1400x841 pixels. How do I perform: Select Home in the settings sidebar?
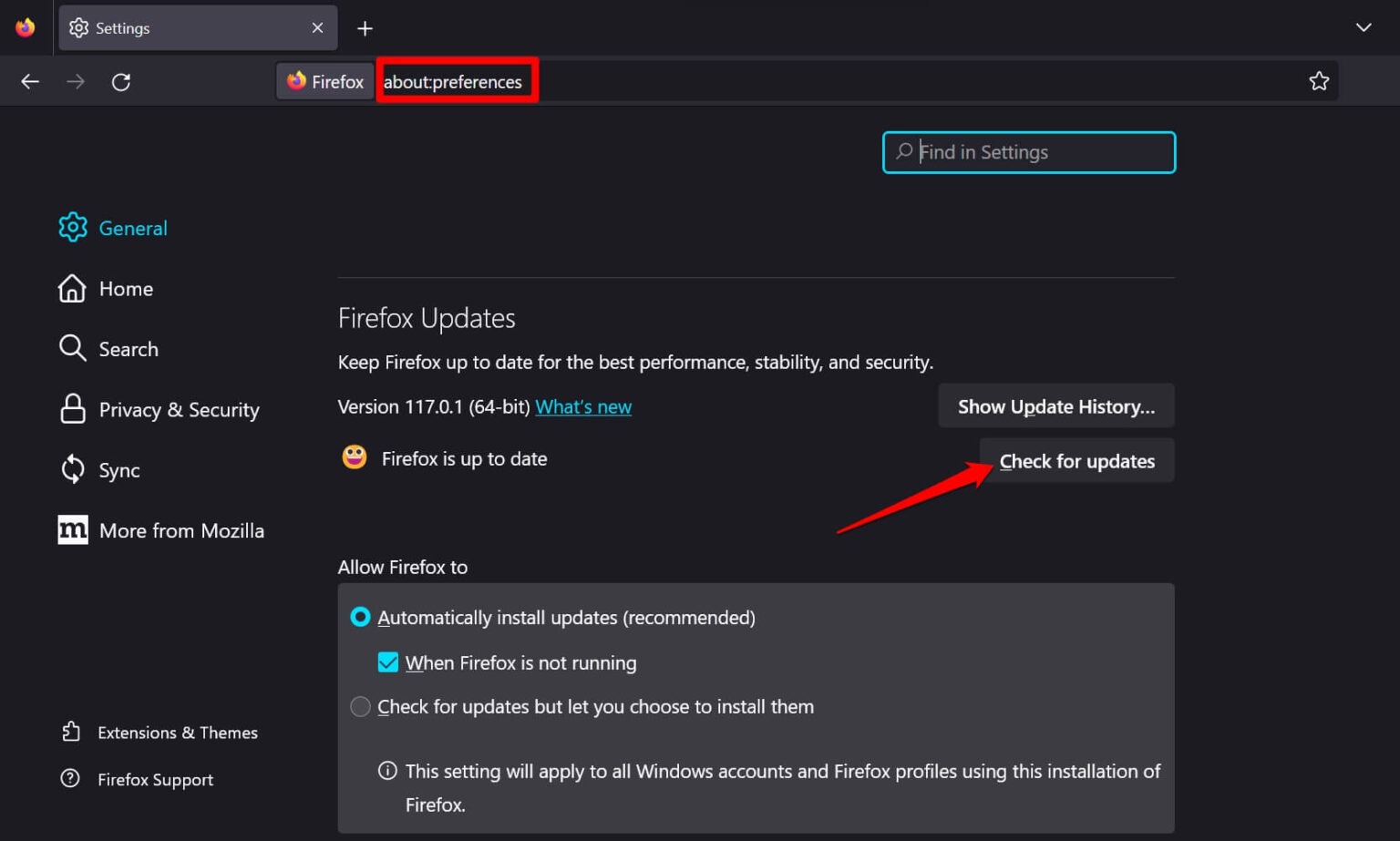tap(125, 288)
